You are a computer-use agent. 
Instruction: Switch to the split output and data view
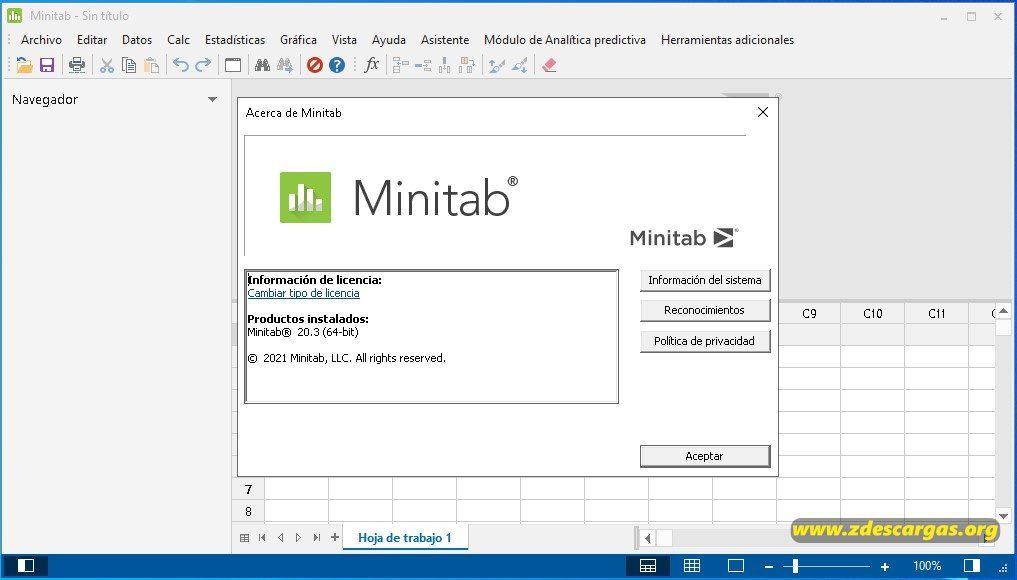click(648, 566)
